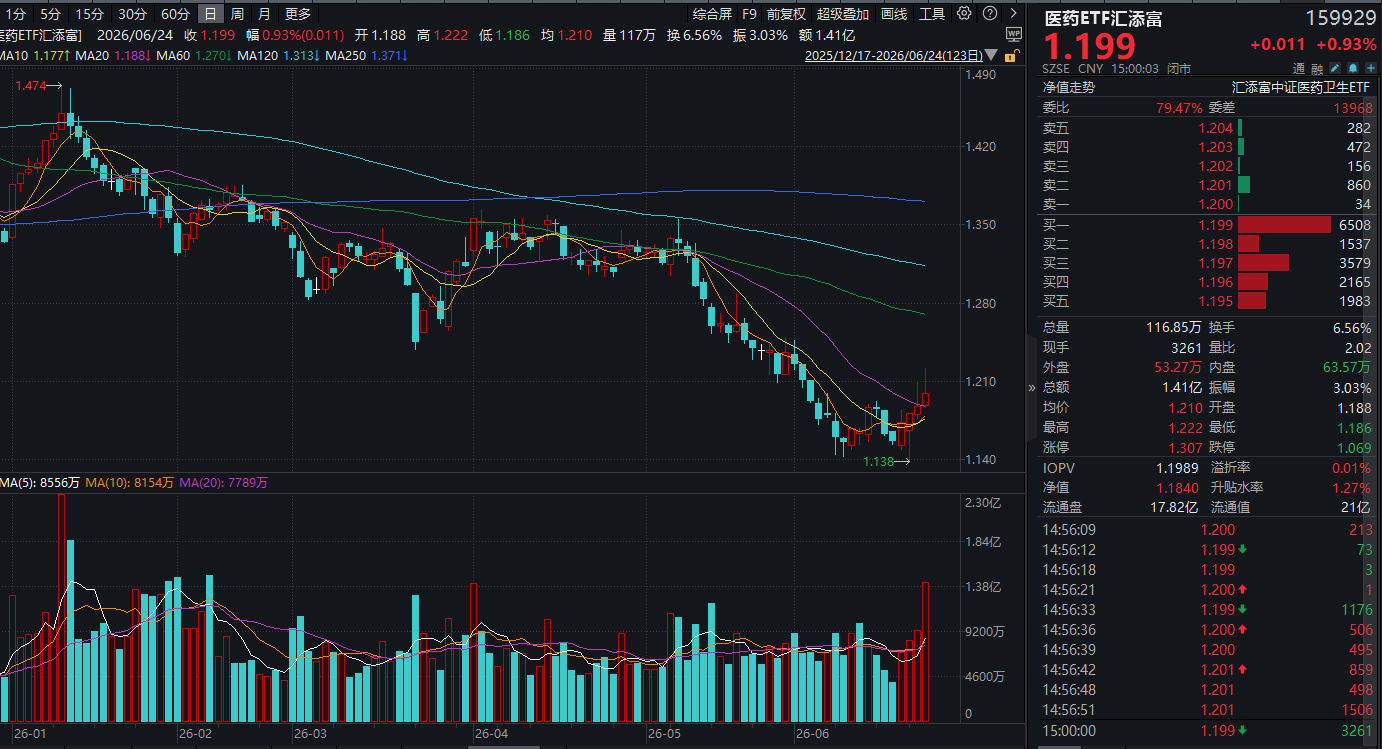Click the arrow icon next to help
Viewport: 1382px width, 749px height.
tap(1014, 13)
